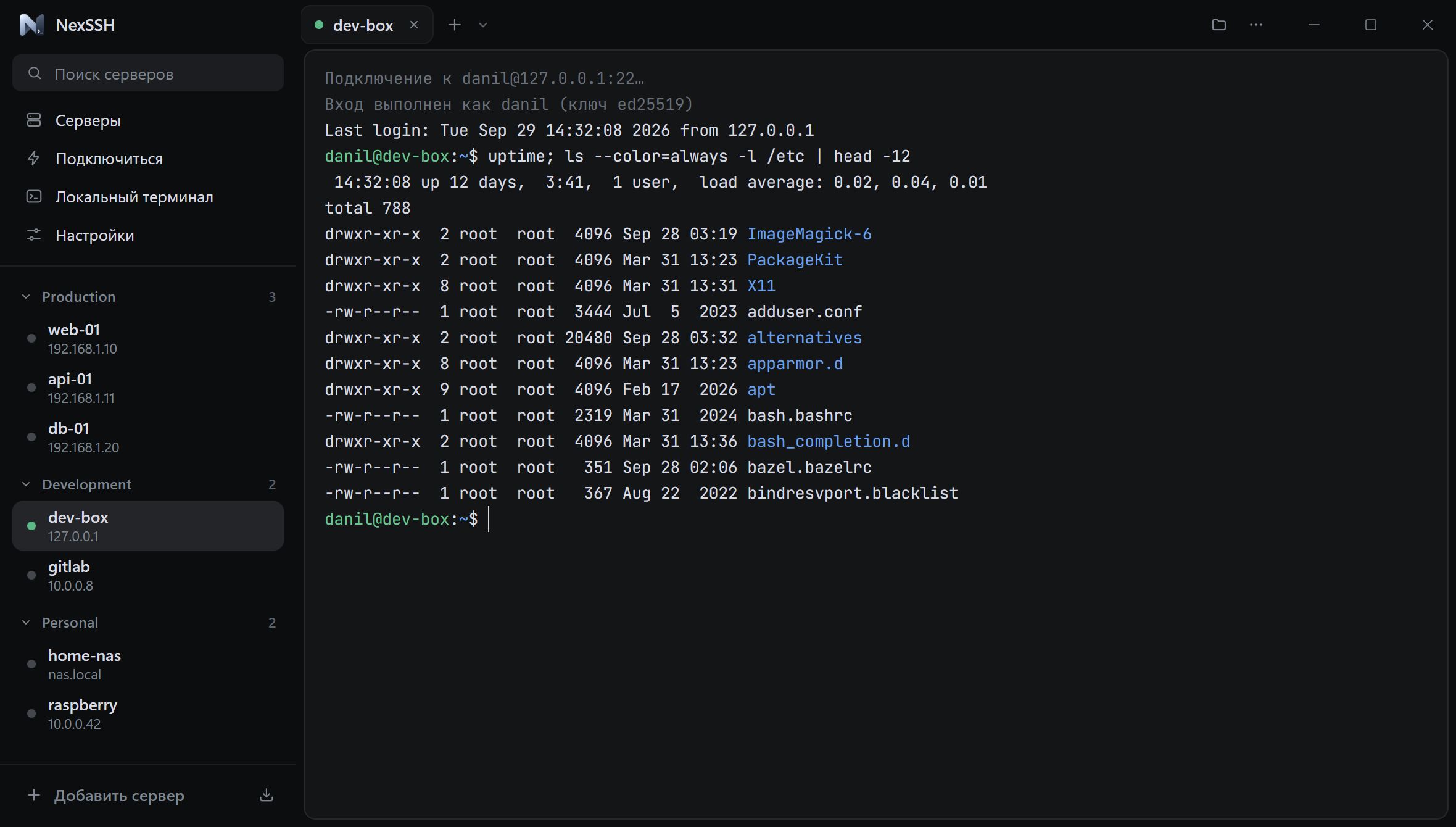Click the bash_completion.d directory name
The width and height of the screenshot is (1456, 827).
click(829, 441)
